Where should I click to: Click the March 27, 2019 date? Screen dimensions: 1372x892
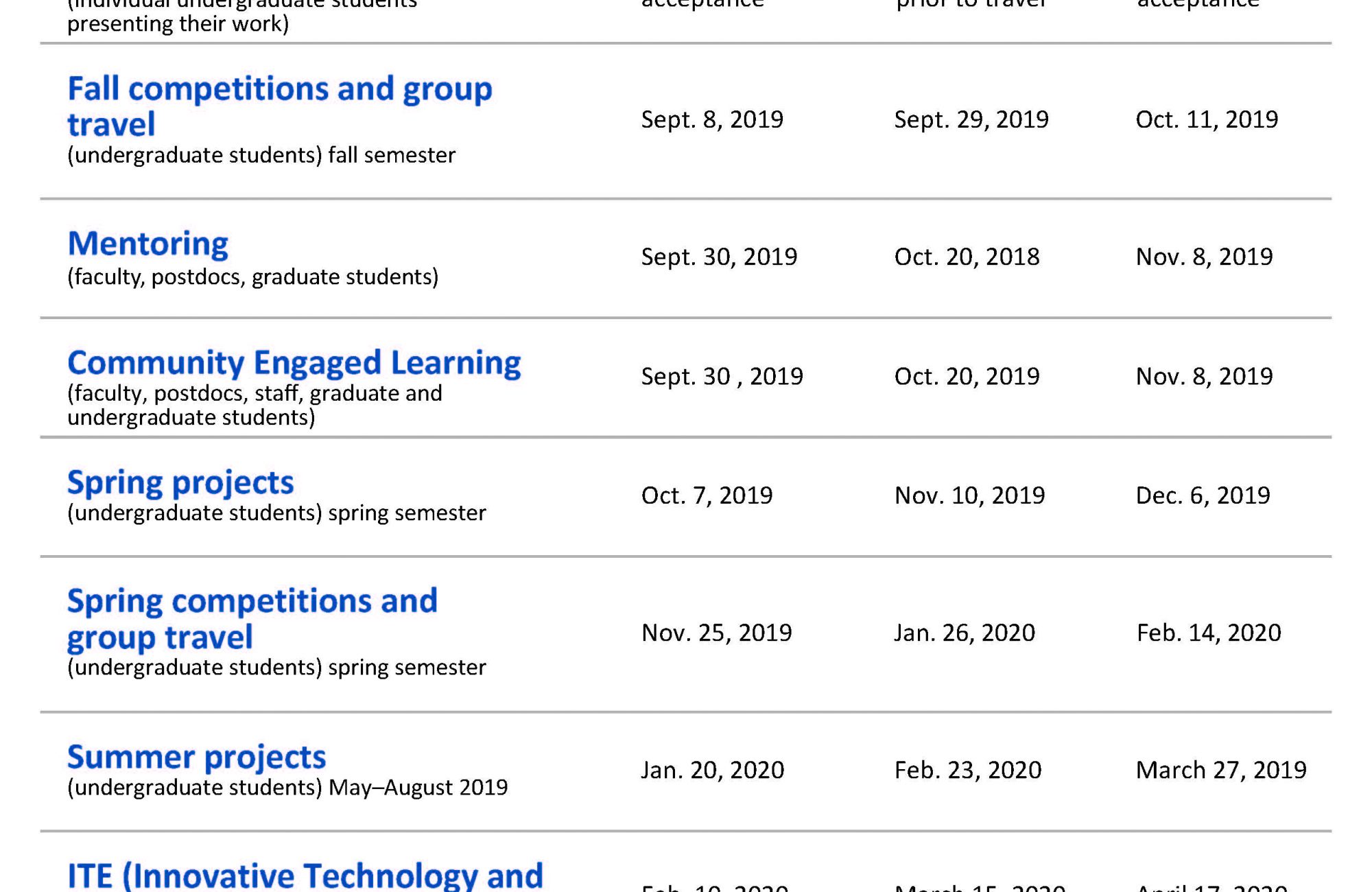(x=1220, y=771)
